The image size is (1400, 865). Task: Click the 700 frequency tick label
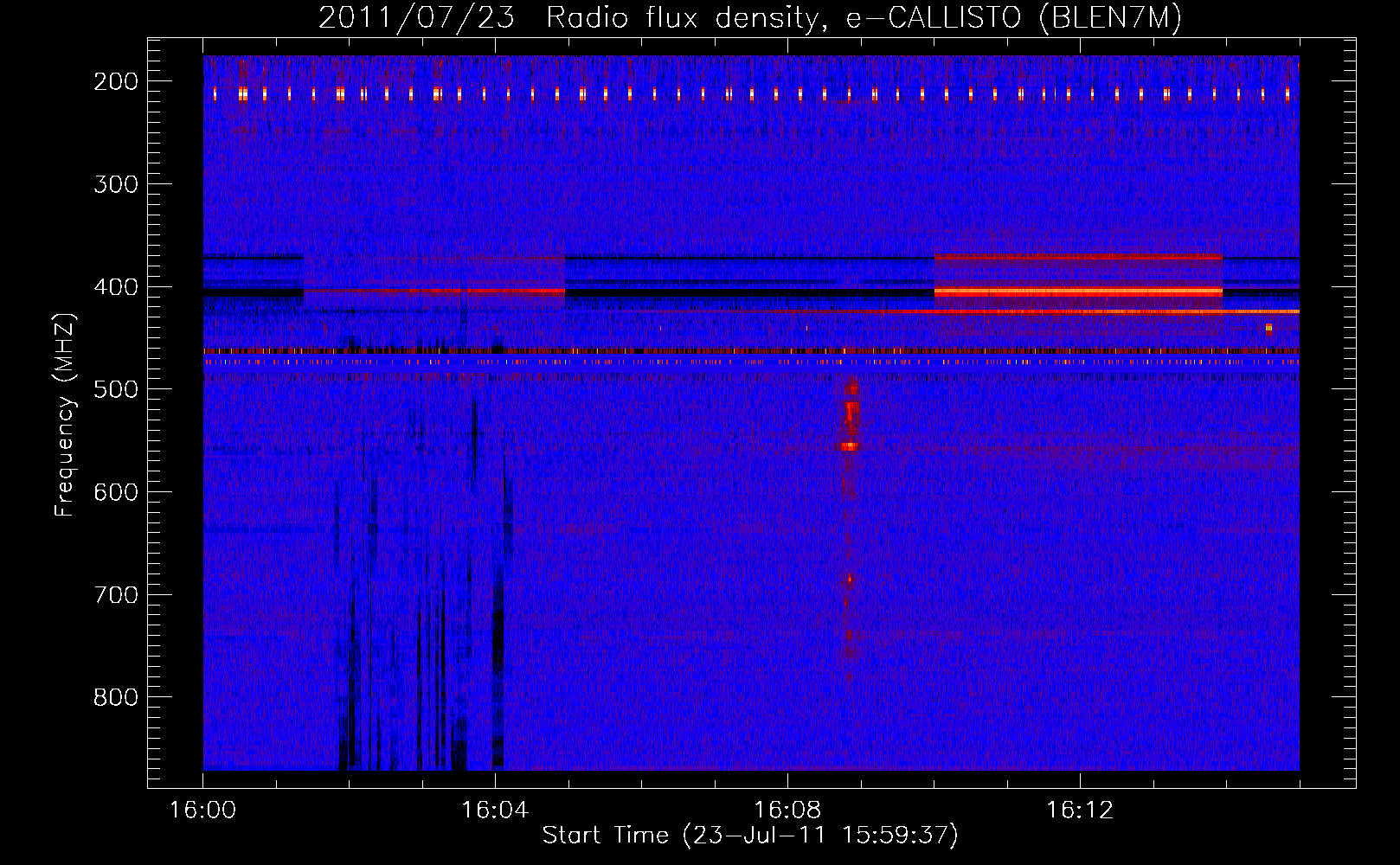pyautogui.click(x=116, y=595)
